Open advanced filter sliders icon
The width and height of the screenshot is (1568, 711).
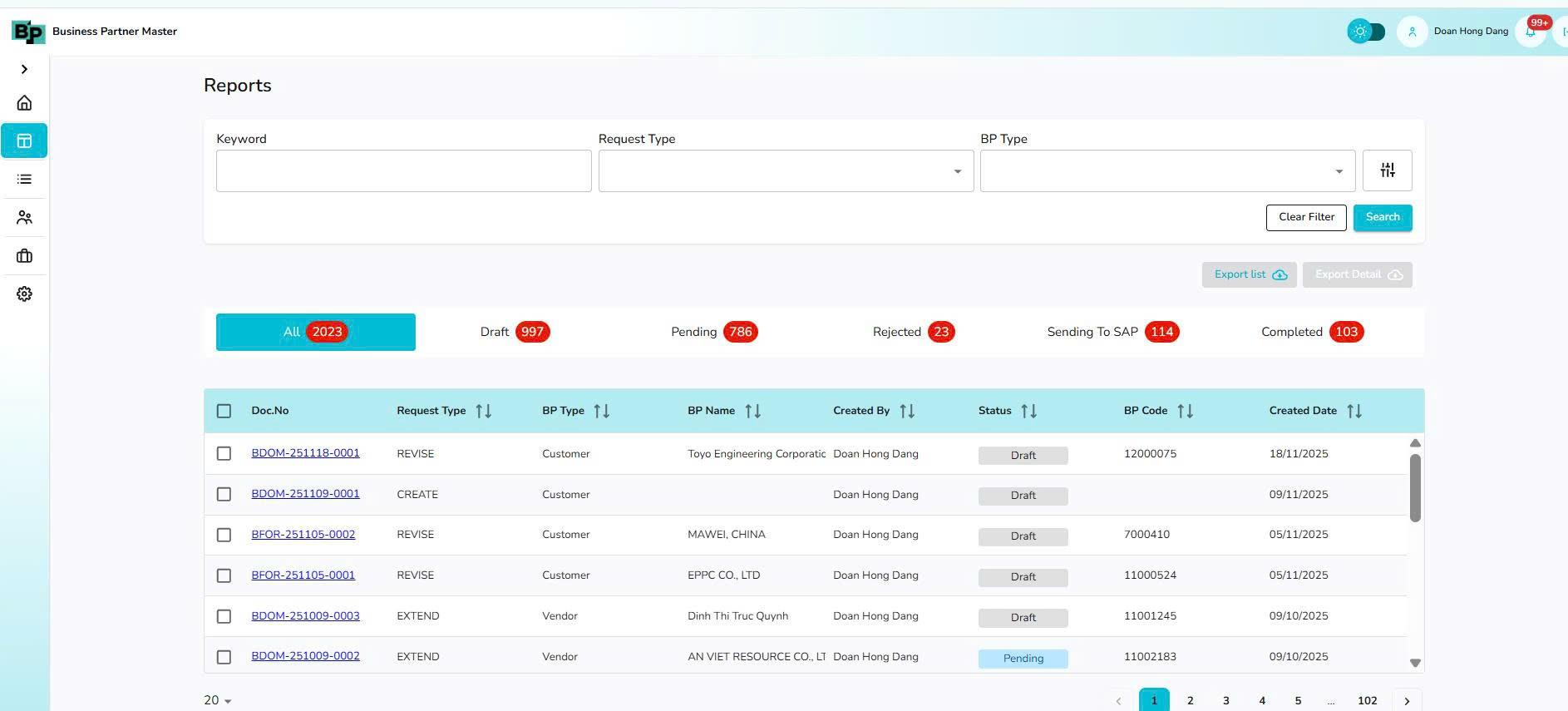1387,170
